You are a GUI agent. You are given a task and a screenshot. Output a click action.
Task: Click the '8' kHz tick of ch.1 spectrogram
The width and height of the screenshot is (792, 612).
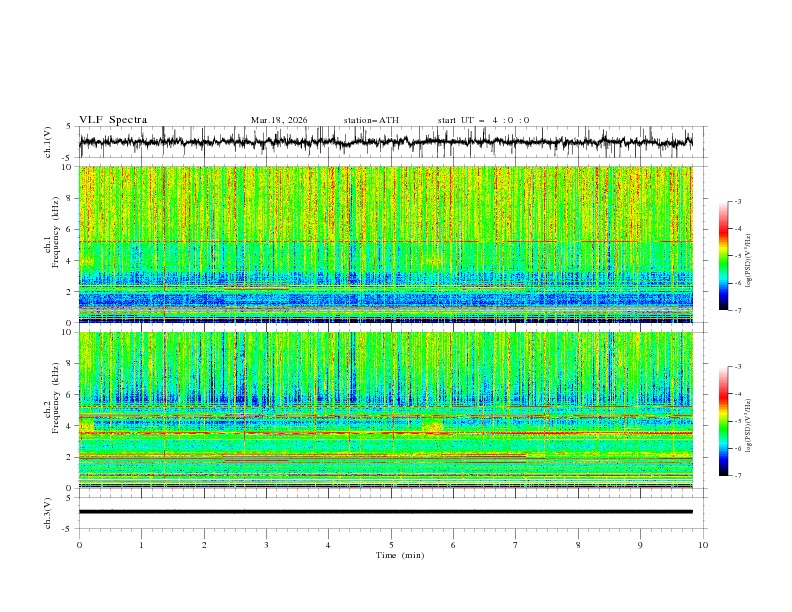pyautogui.click(x=70, y=198)
